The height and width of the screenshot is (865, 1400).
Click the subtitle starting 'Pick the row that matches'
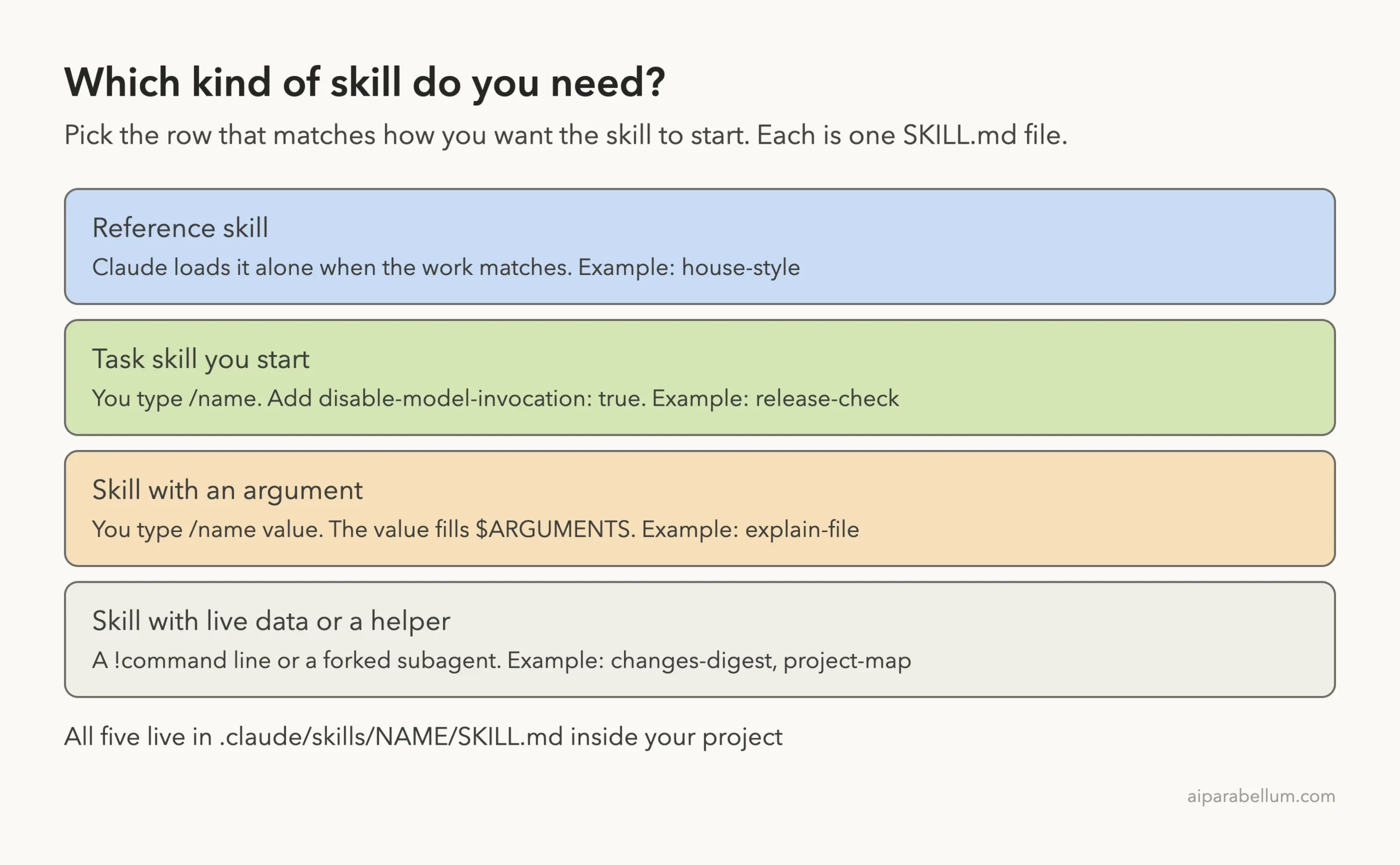(565, 136)
